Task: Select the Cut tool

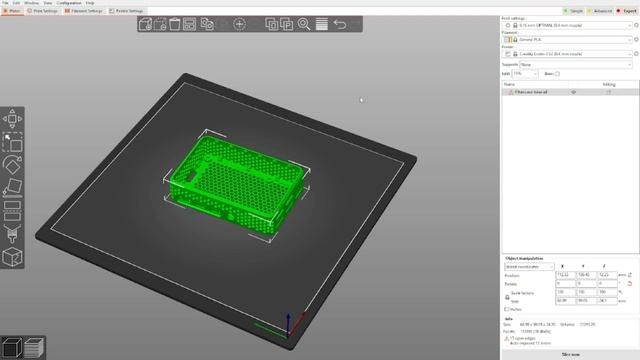Action: pos(12,211)
